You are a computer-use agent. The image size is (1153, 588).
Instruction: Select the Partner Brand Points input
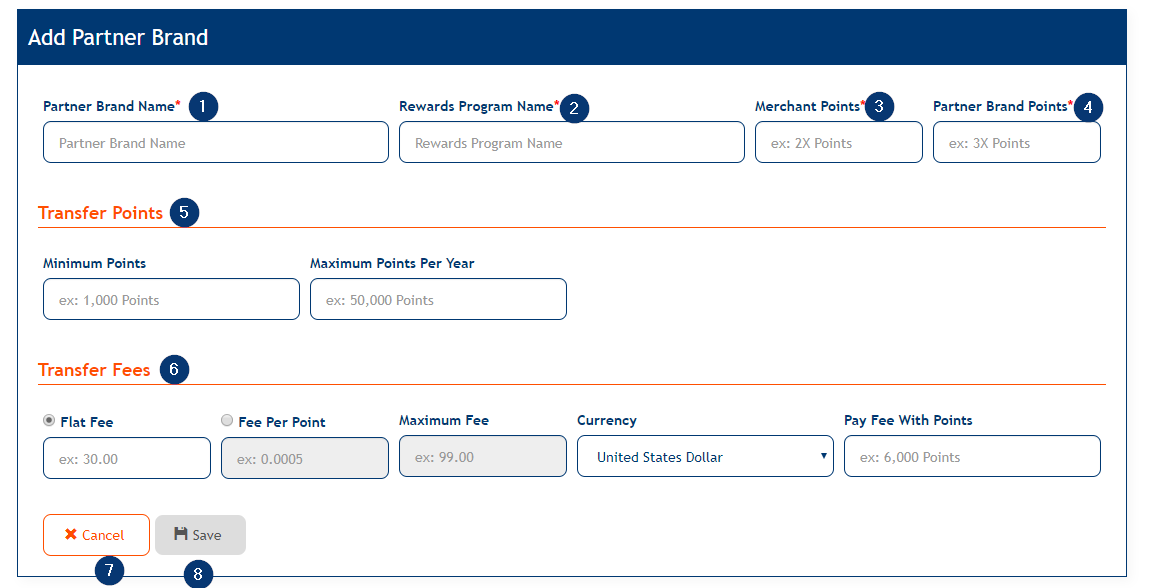[x=1016, y=143]
